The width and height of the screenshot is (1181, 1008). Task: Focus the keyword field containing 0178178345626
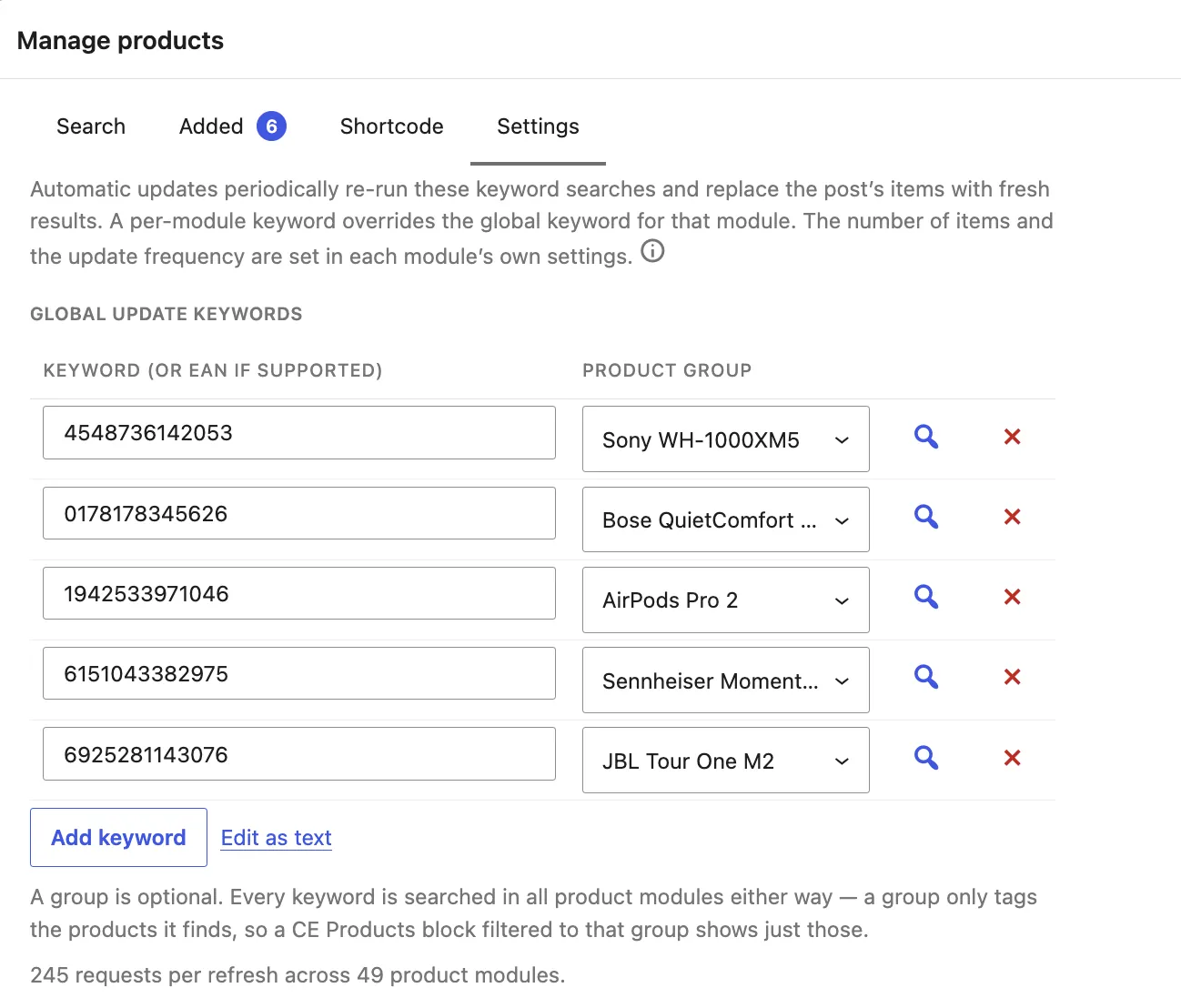(x=299, y=513)
